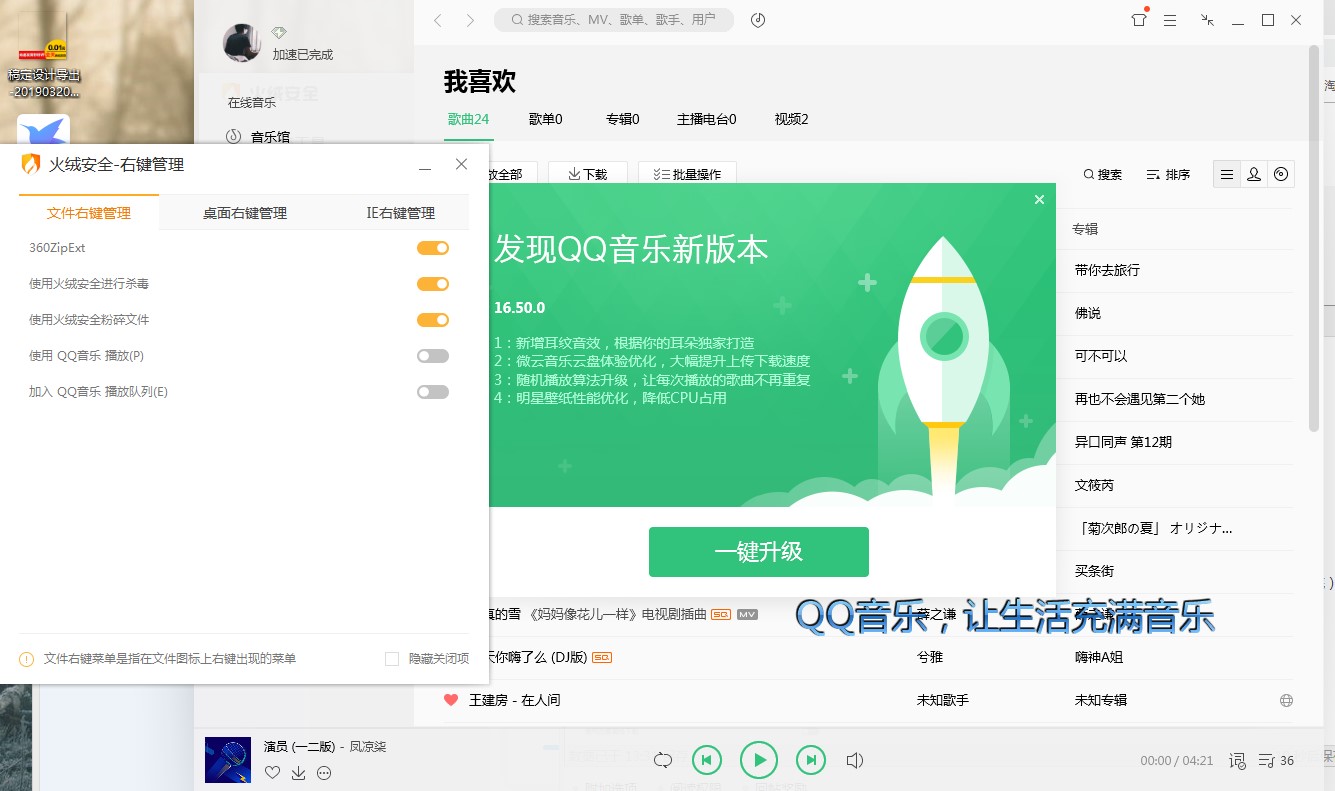Switch to album view icon
Viewport: 1335px width, 791px height.
(x=1281, y=175)
